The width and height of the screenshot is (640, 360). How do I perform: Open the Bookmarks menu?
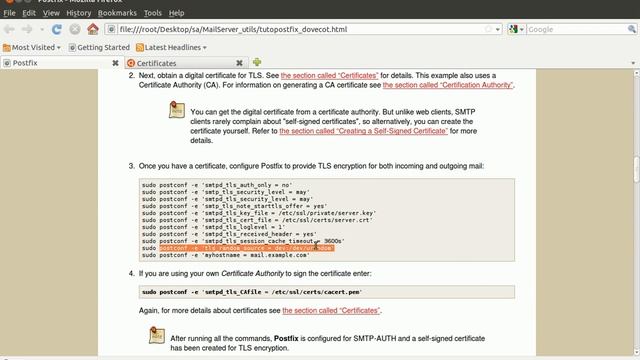(x=117, y=13)
